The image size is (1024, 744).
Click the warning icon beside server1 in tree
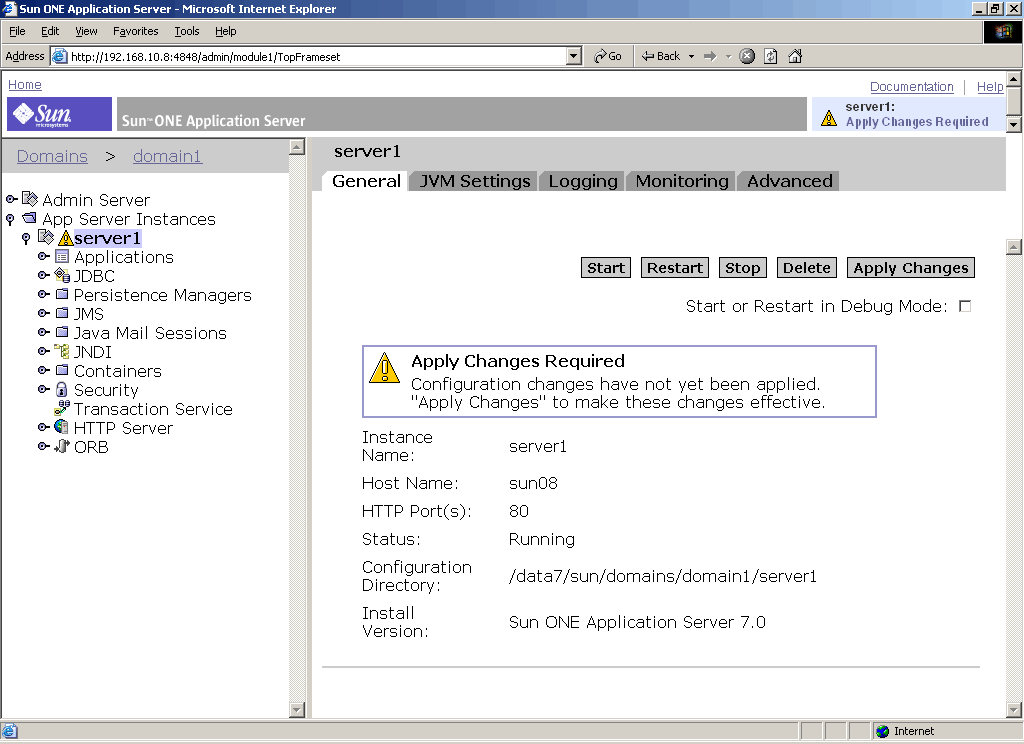(x=65, y=238)
